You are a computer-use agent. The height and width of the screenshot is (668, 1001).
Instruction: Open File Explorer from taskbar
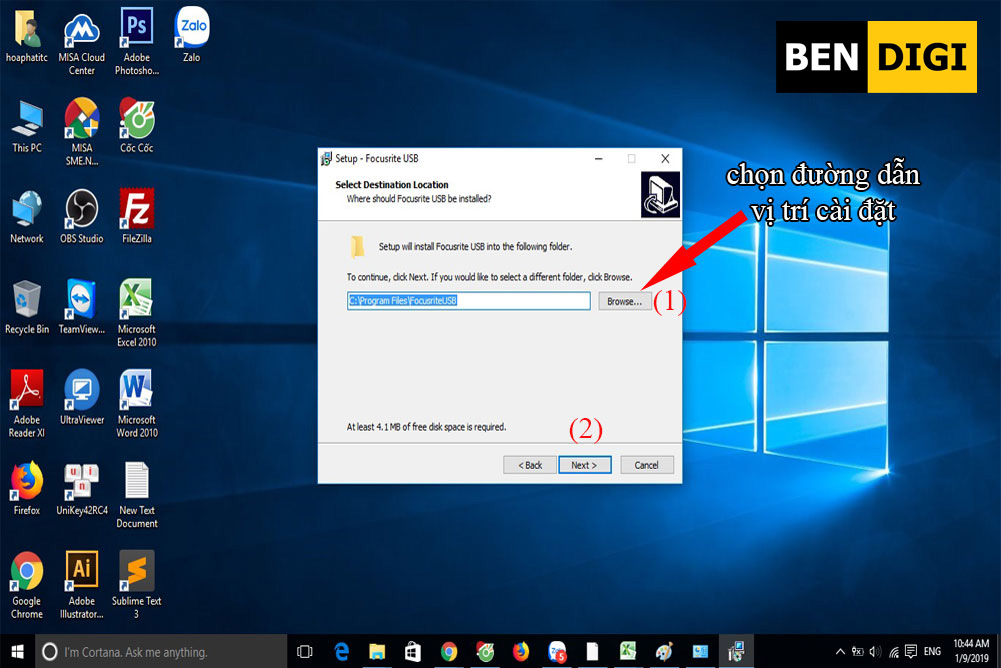(x=377, y=651)
